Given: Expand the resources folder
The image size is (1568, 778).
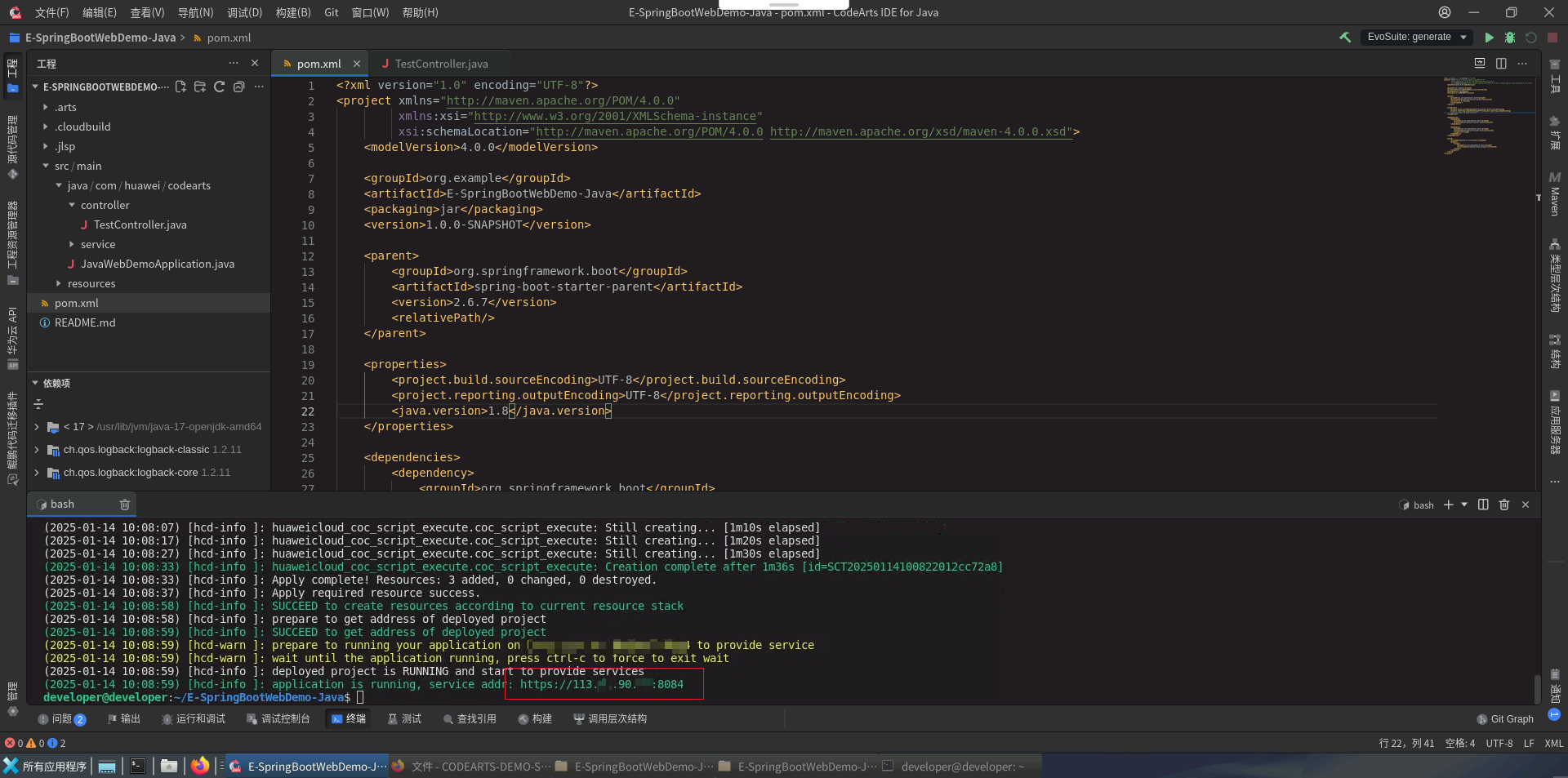Looking at the screenshot, I should click(x=59, y=283).
